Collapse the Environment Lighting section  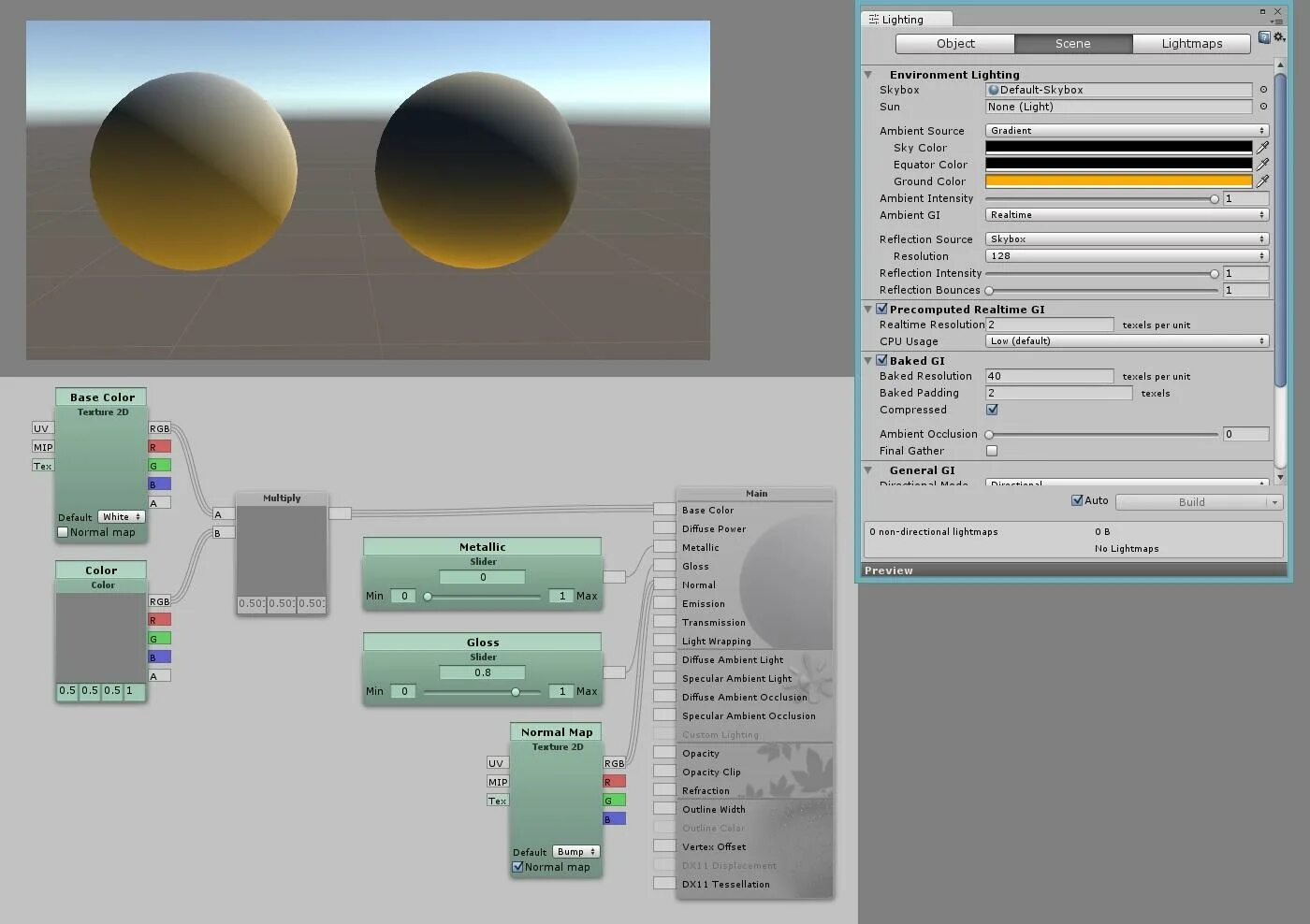[868, 75]
